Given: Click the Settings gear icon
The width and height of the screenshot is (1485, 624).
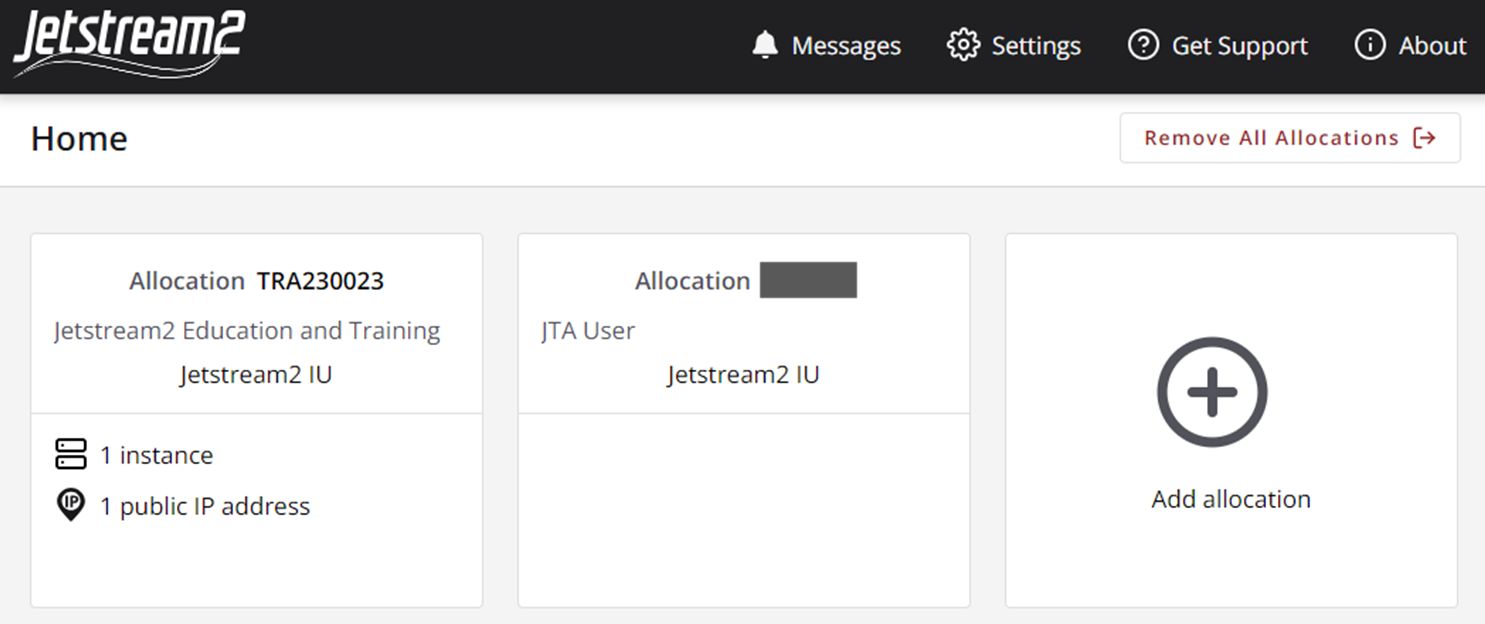Looking at the screenshot, I should click(x=965, y=45).
